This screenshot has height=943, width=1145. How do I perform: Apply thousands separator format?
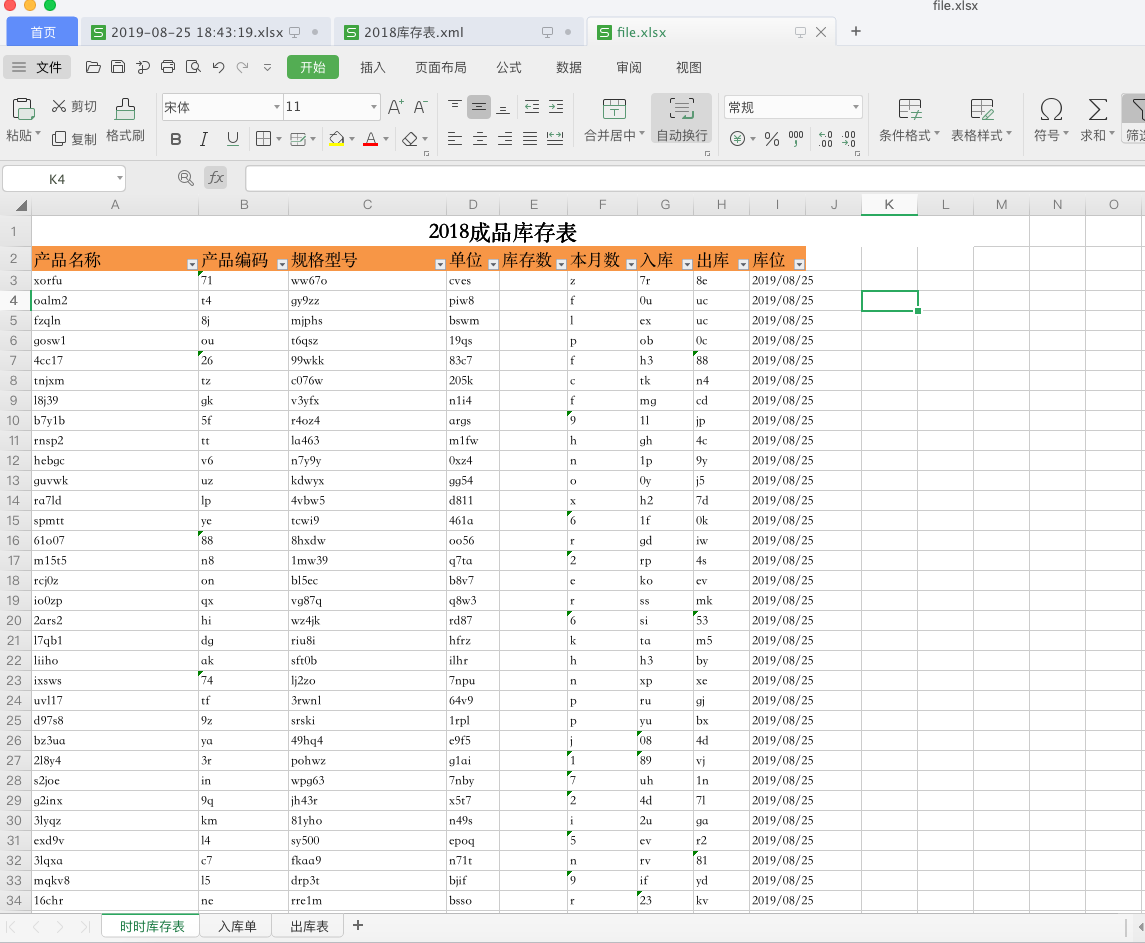(x=796, y=139)
